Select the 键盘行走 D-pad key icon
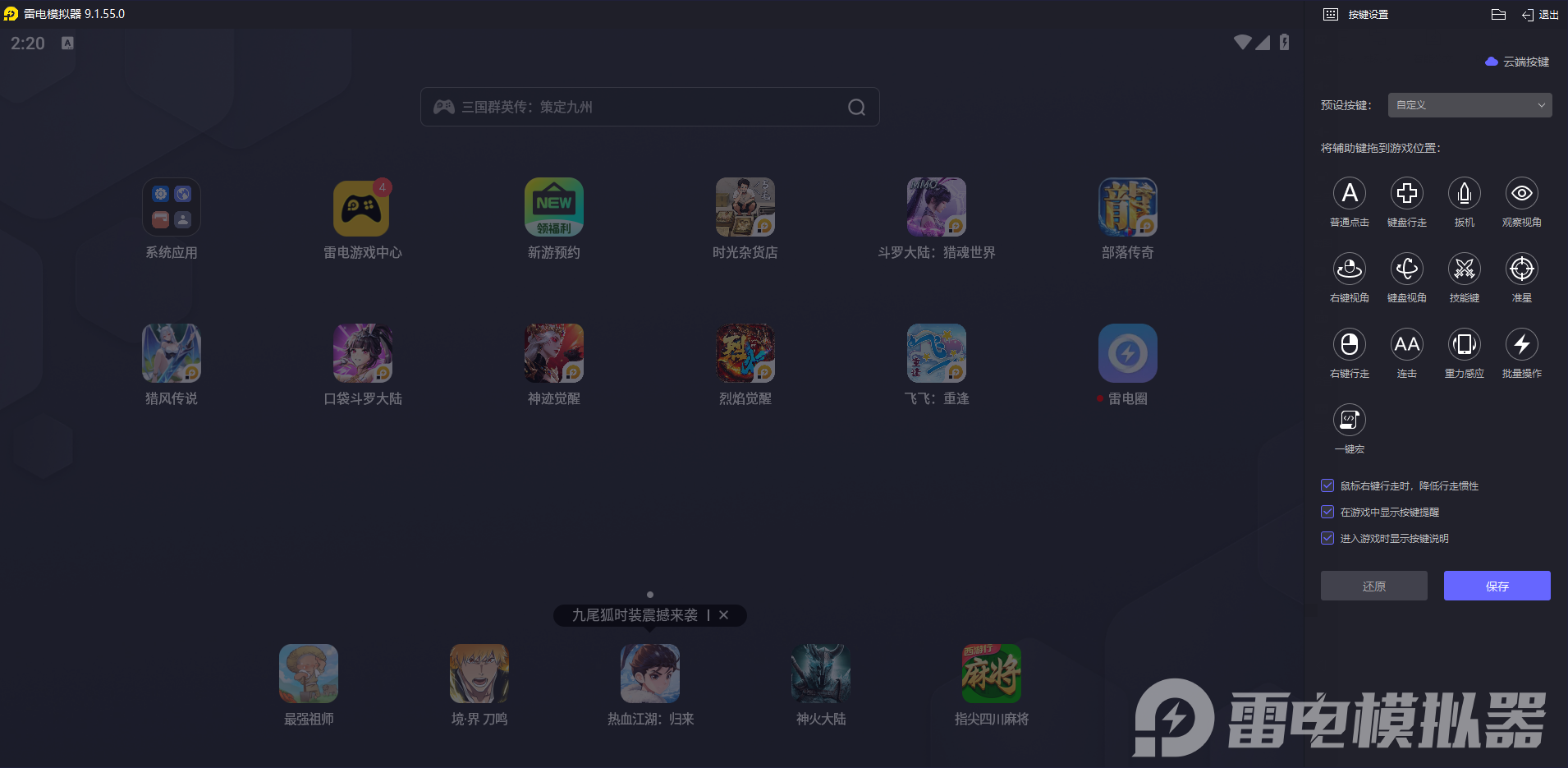The image size is (1568, 768). coord(1407,193)
